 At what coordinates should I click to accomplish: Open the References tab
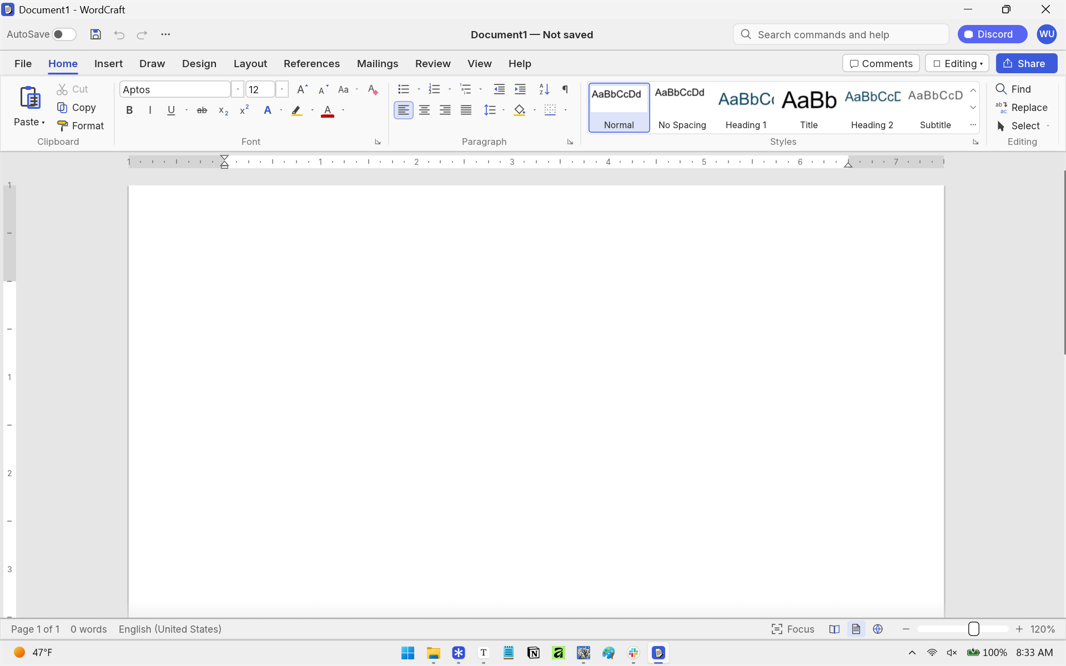click(311, 63)
